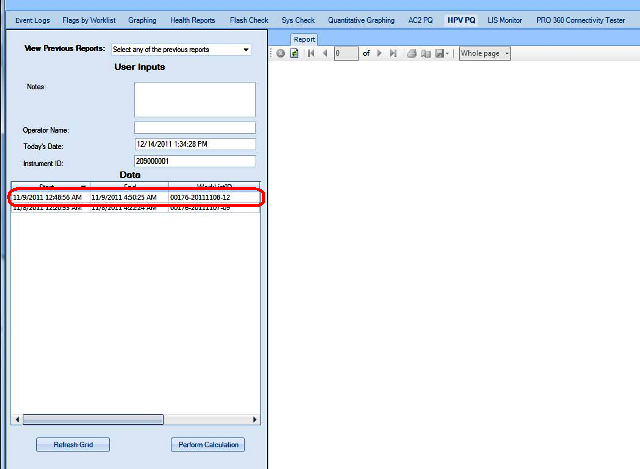Open the Whole page zoom dropdown
The height and width of the screenshot is (469, 640).
click(x=485, y=53)
